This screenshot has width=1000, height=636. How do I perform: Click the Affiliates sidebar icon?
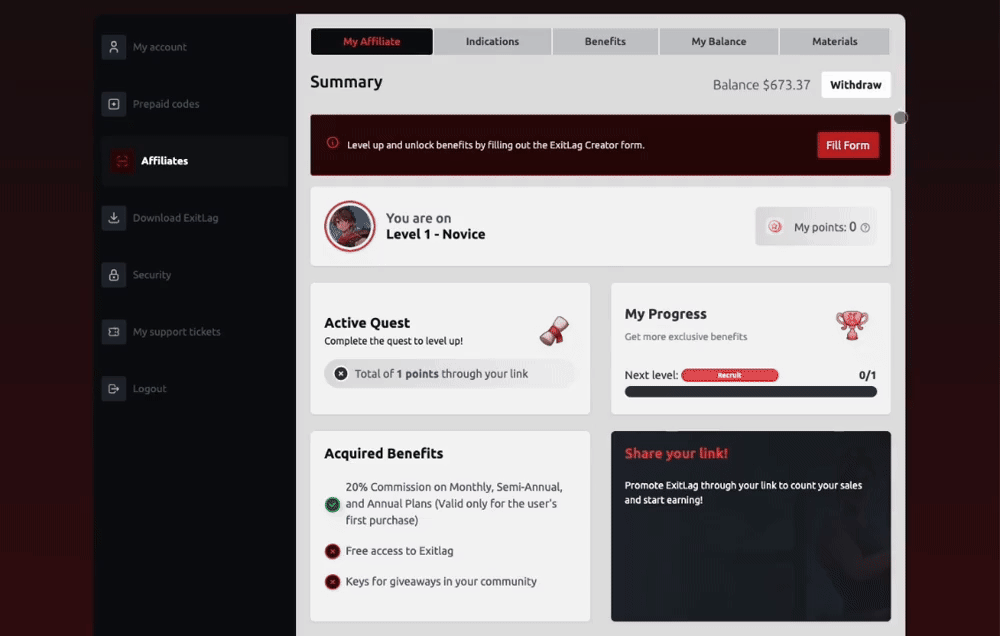click(x=122, y=161)
